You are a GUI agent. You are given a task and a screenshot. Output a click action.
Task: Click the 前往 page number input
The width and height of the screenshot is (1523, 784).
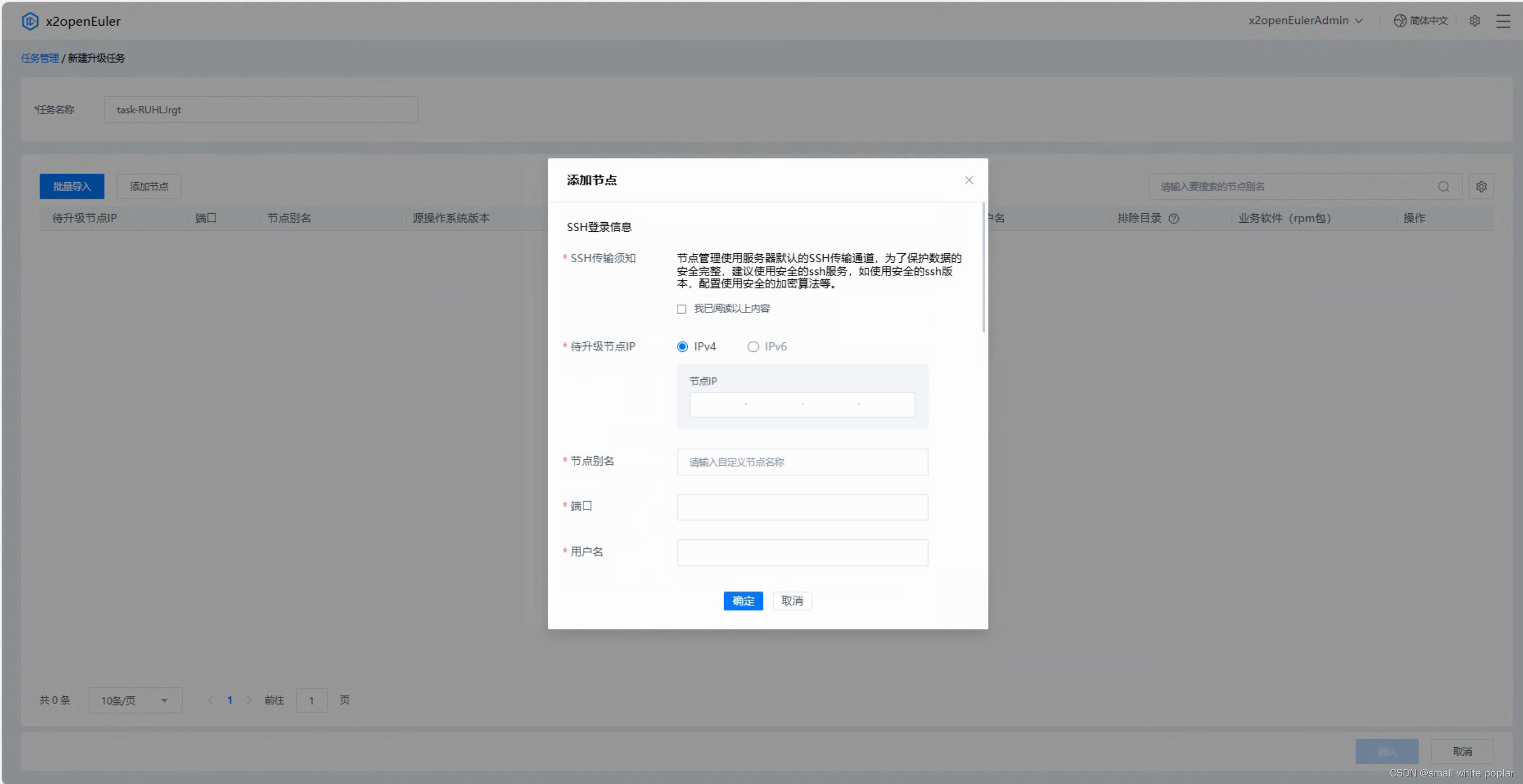[311, 700]
